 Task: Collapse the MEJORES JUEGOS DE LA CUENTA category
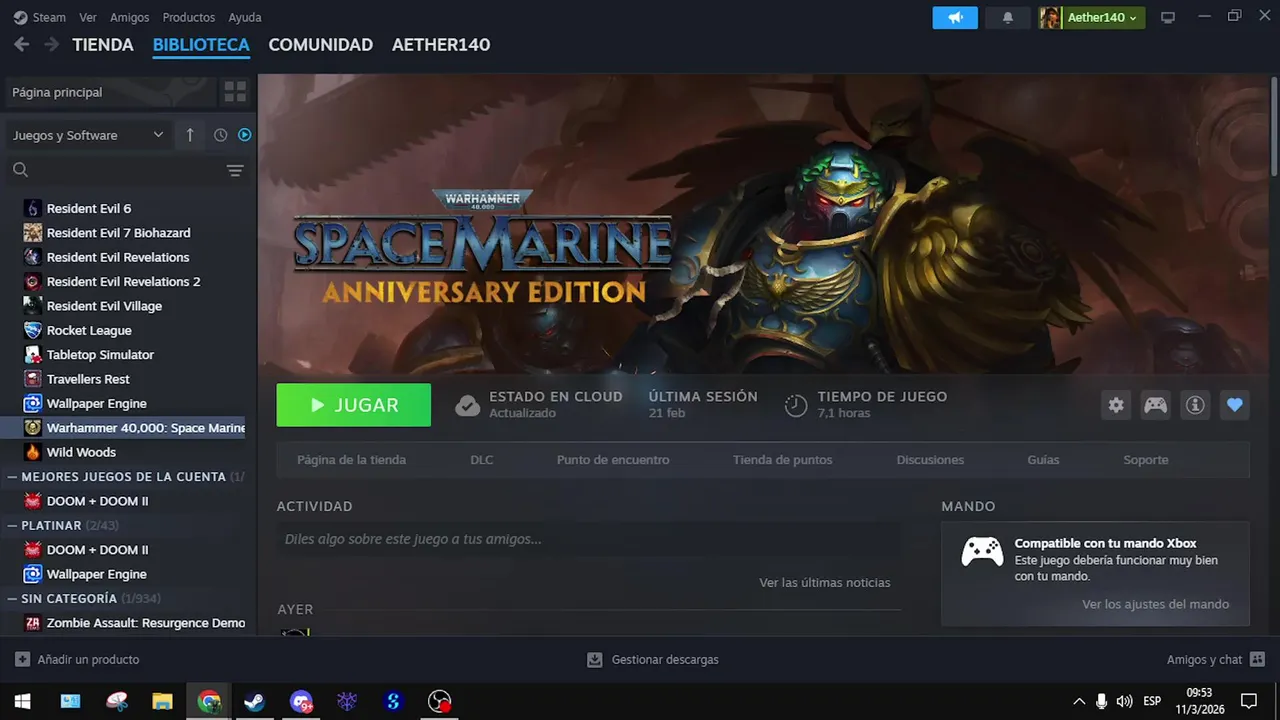click(12, 477)
